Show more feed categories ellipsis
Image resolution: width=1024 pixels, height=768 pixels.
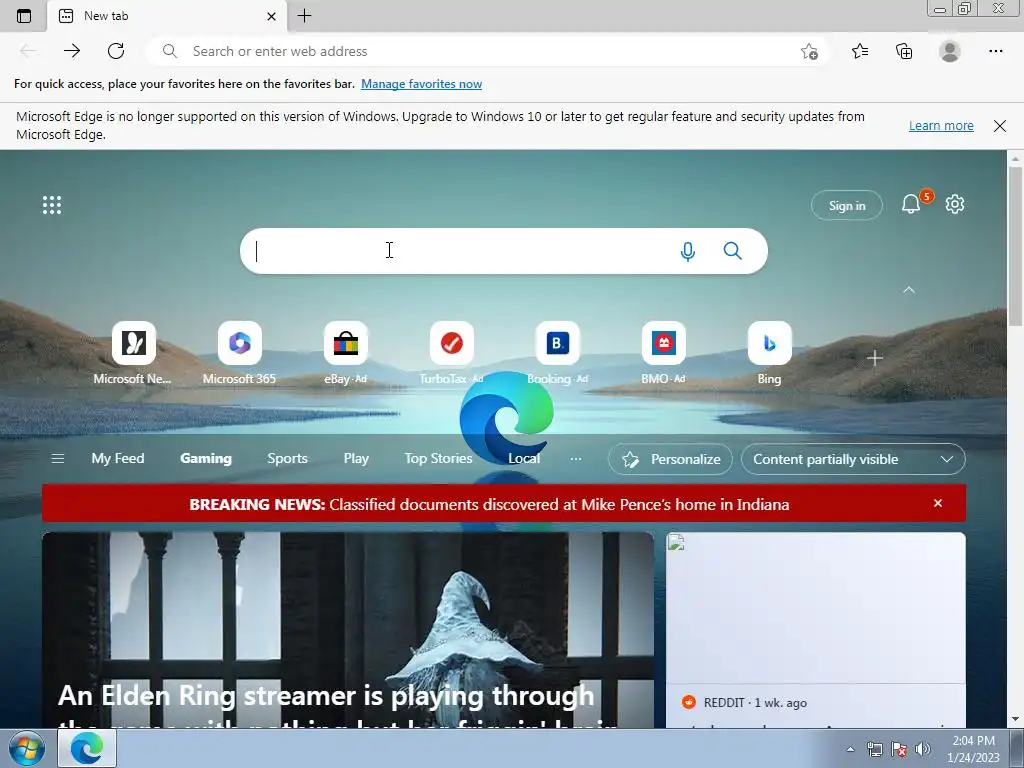[x=575, y=459]
